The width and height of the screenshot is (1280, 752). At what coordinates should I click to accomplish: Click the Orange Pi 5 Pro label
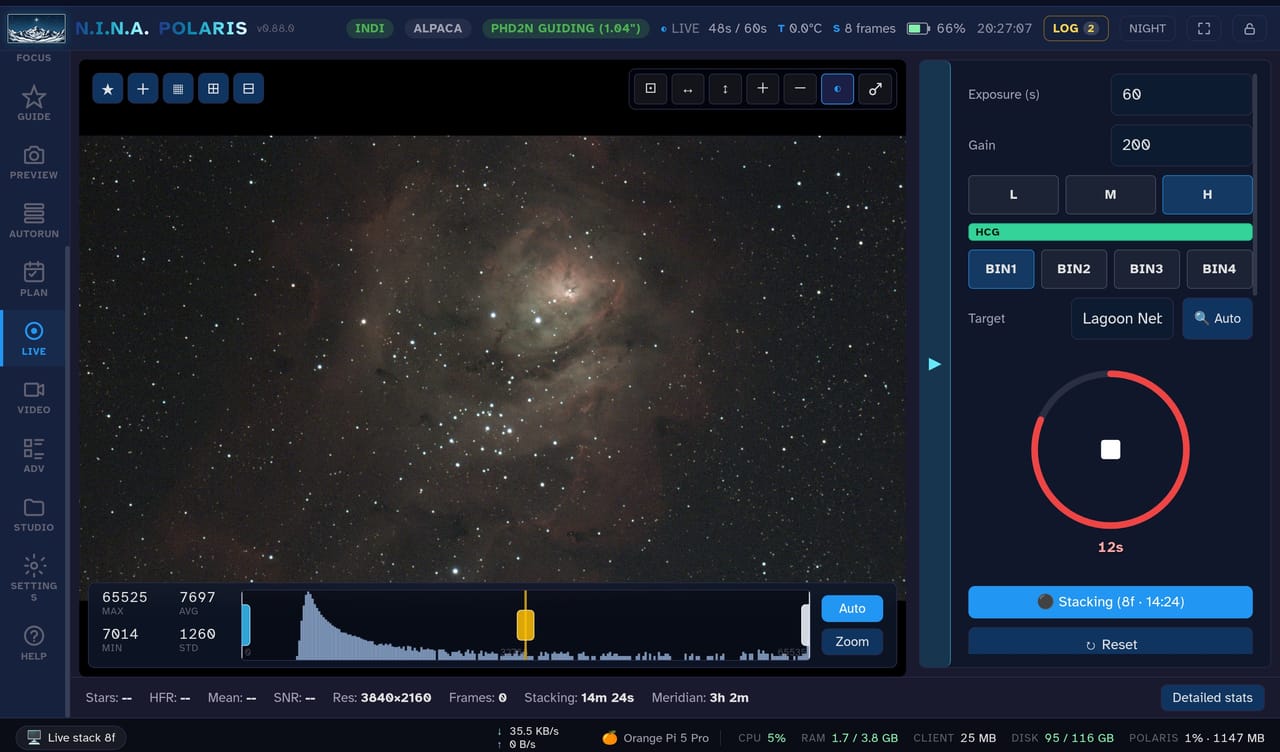click(655, 738)
